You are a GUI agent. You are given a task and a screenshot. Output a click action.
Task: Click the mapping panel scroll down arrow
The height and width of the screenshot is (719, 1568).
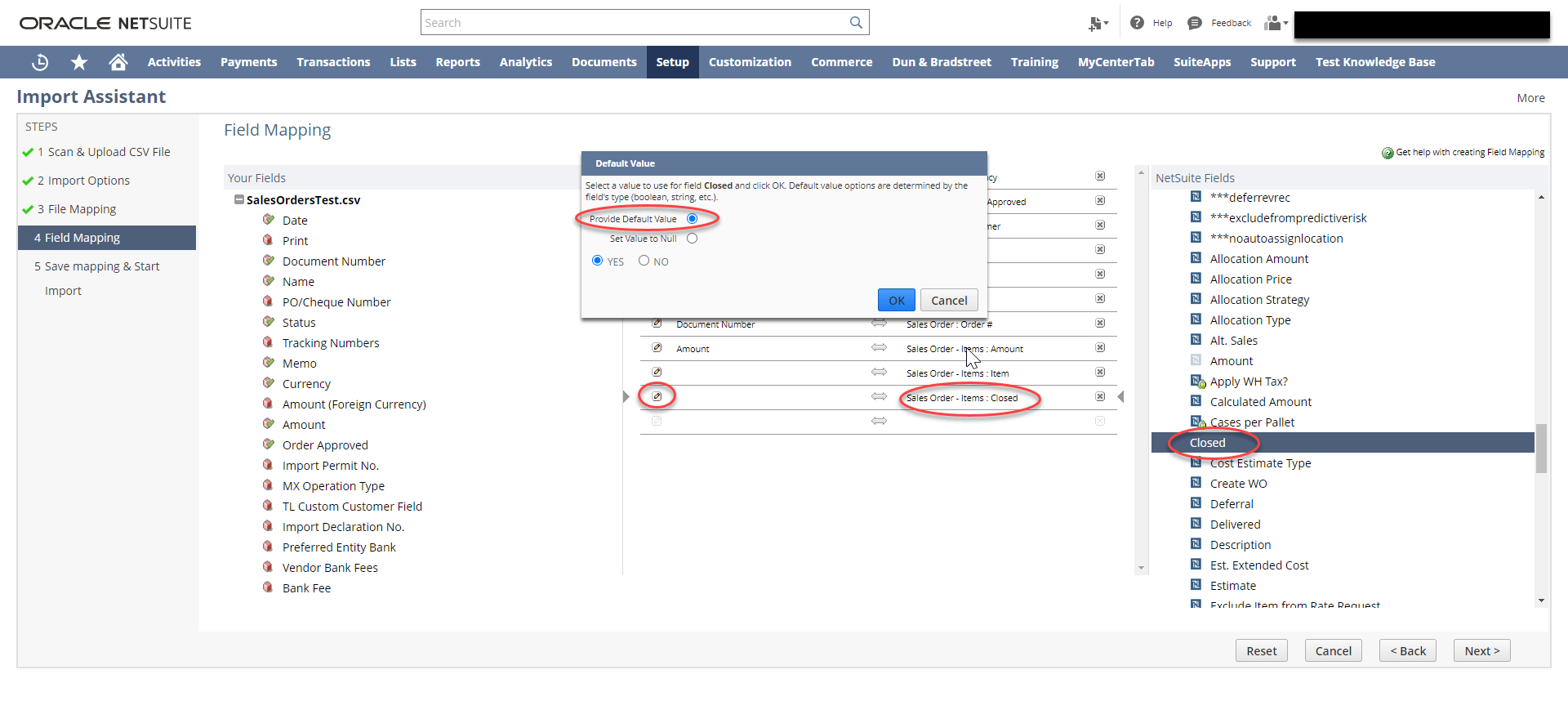tap(1141, 568)
